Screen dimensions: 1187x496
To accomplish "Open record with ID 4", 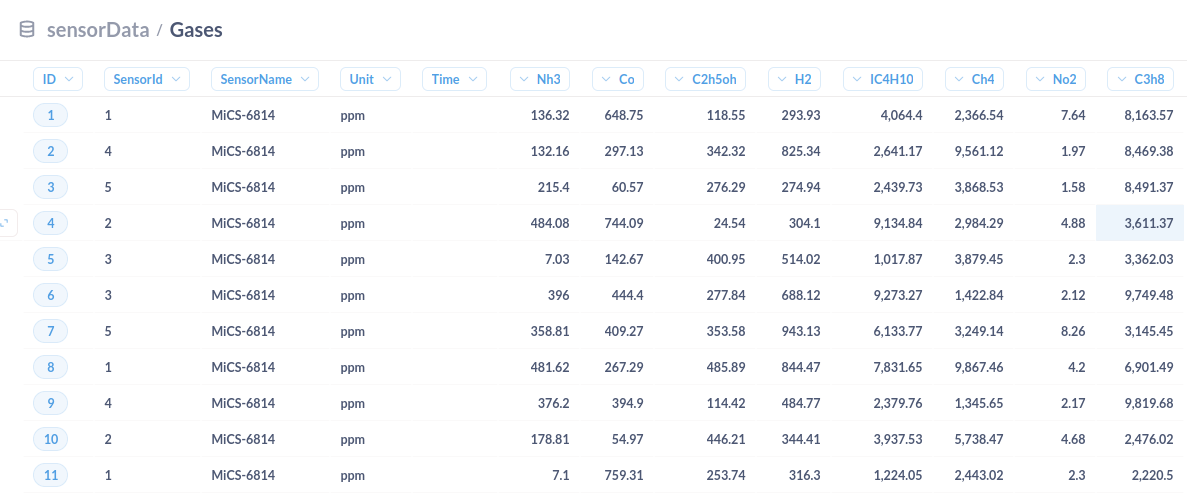I will click(x=51, y=223).
